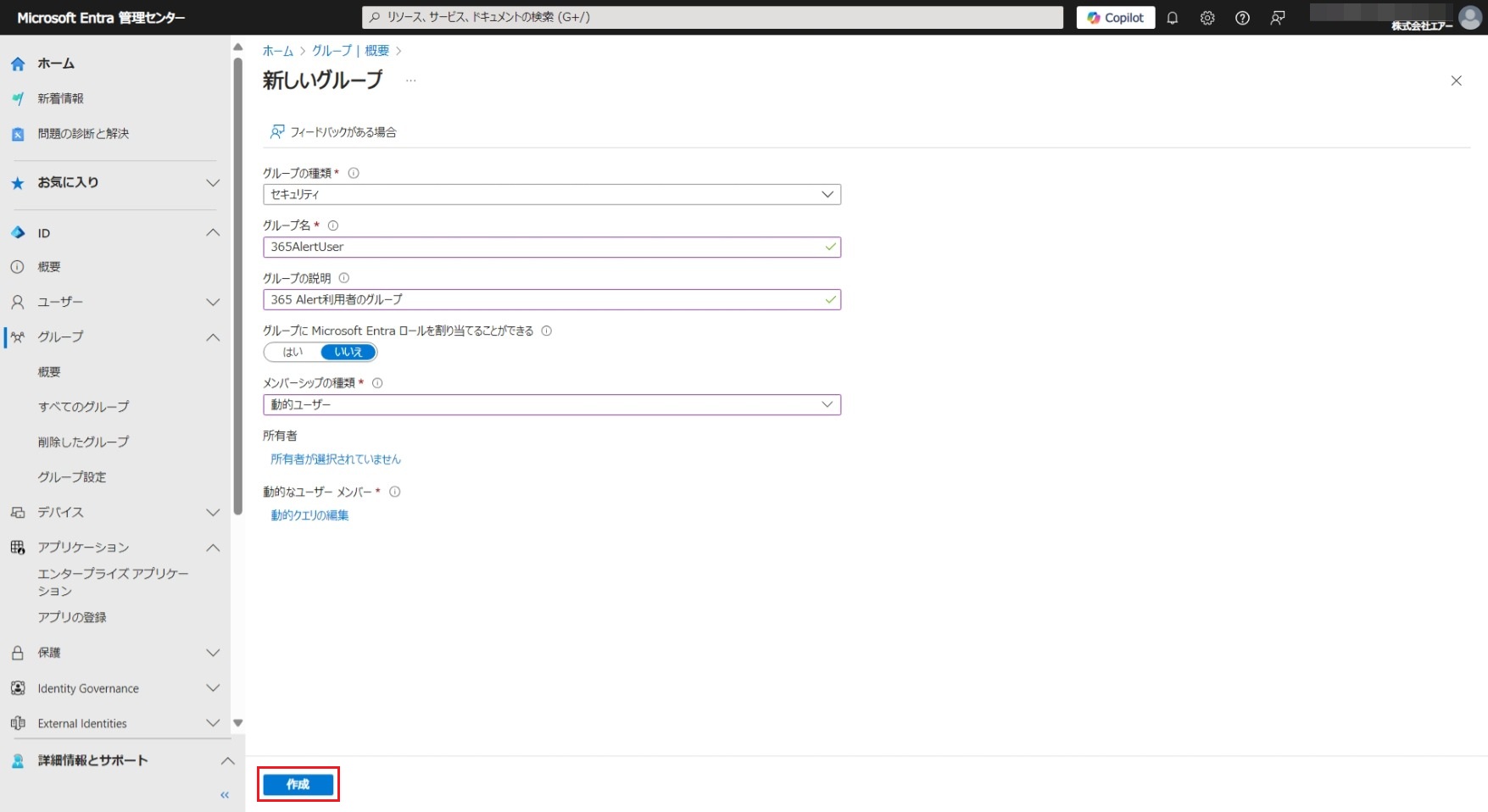Click the 動的クエリの編集 link
Image resolution: width=1488 pixels, height=812 pixels.
(309, 515)
